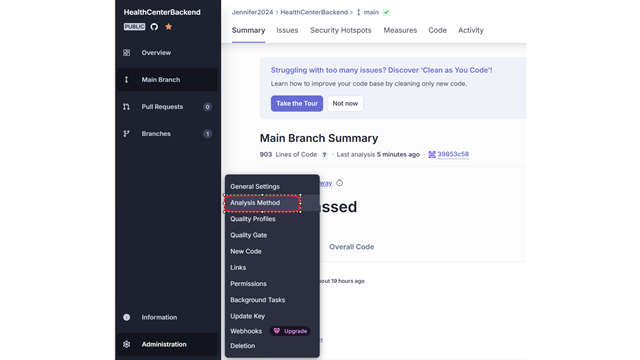Open the Activity tab
This screenshot has width=640, height=360.
tap(471, 30)
